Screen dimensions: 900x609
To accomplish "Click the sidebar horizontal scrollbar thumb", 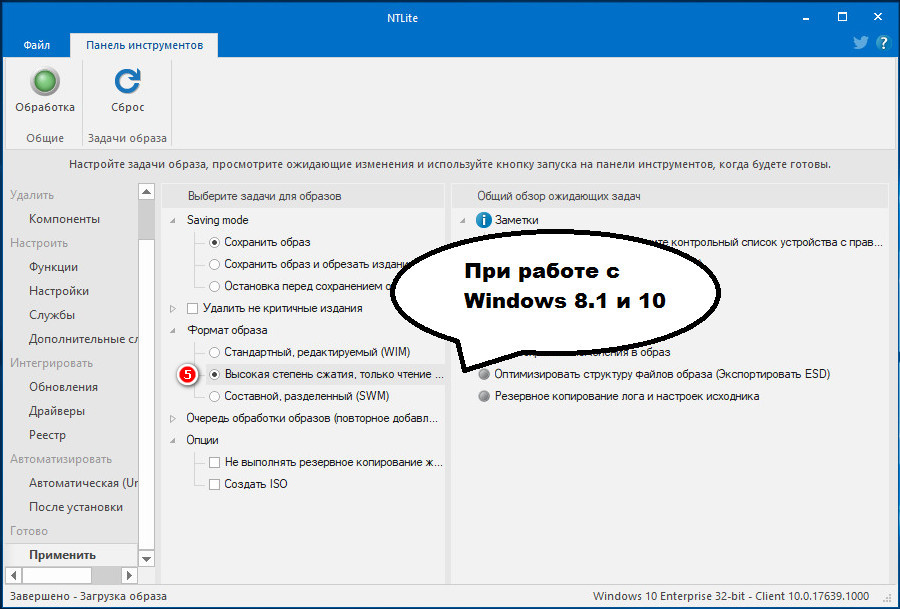I will tap(57, 575).
